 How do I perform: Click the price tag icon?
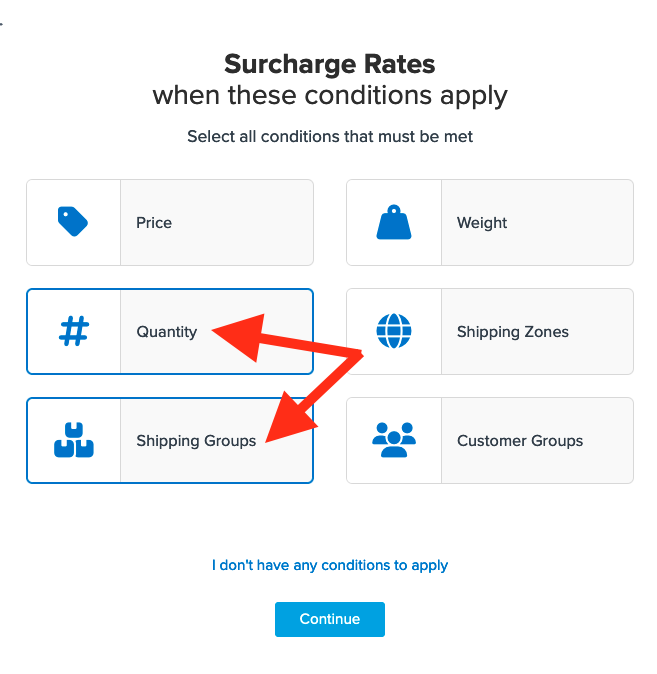coord(73,222)
